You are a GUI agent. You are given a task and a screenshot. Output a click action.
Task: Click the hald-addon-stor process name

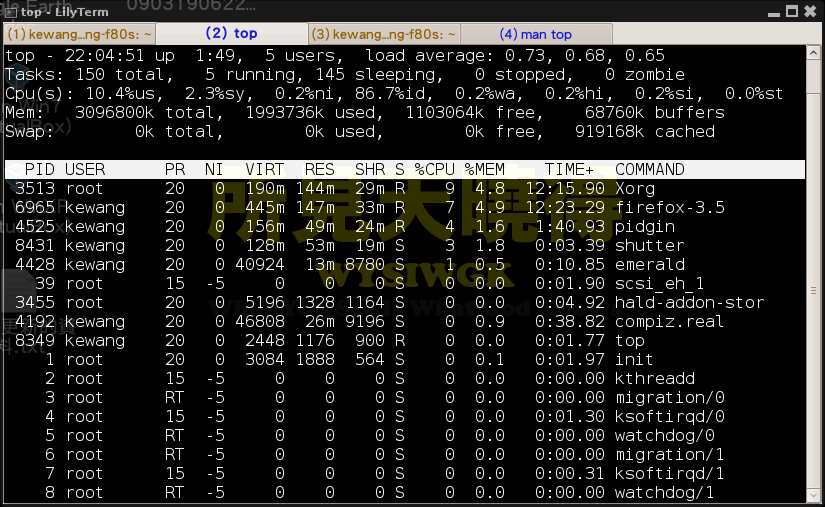pos(690,302)
